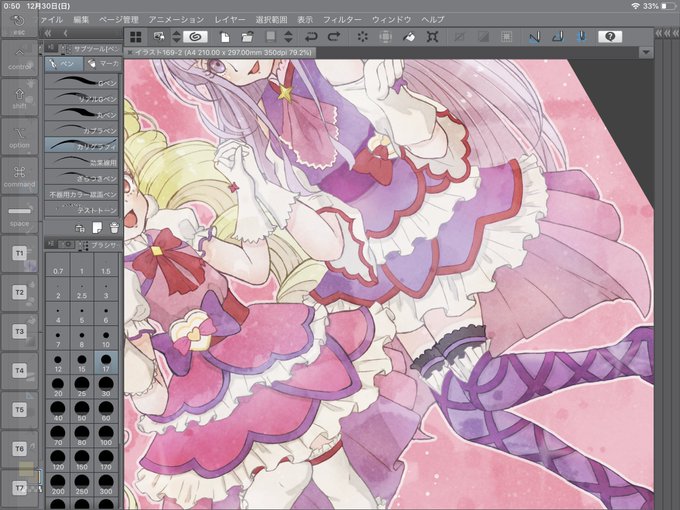Select the 丸ペン sub tool

82,114
